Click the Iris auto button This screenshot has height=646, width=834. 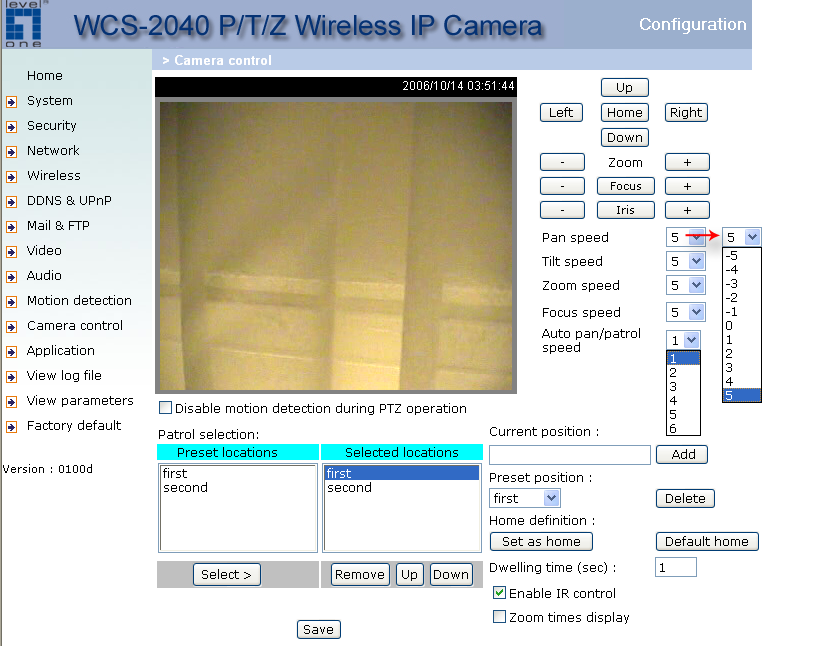[x=626, y=210]
